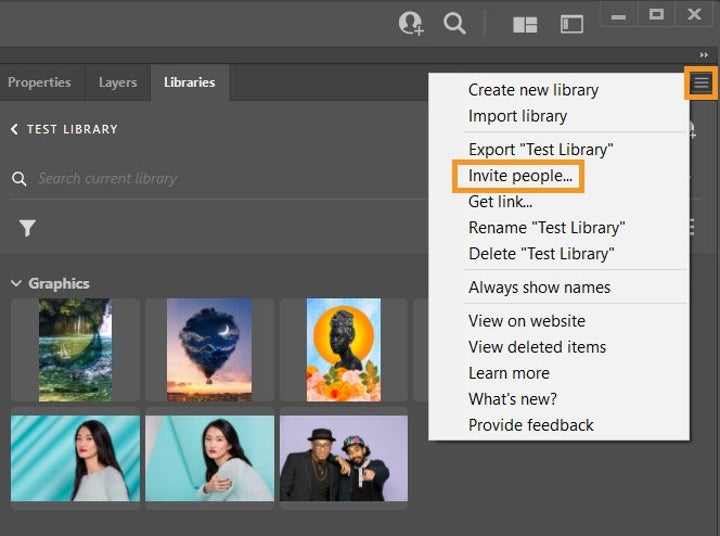Click the invite user icon in top bar
Screen dimensions: 720x536
410,24
